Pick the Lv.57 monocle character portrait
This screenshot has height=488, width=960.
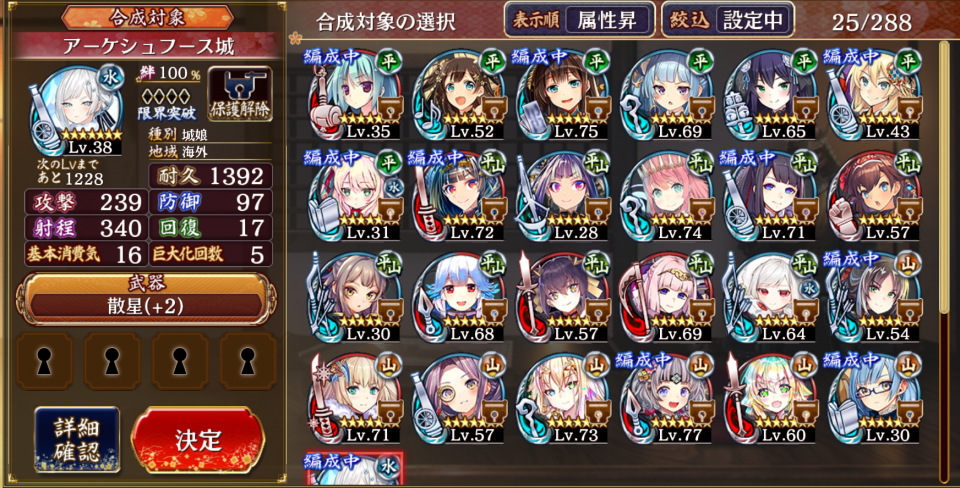point(460,398)
